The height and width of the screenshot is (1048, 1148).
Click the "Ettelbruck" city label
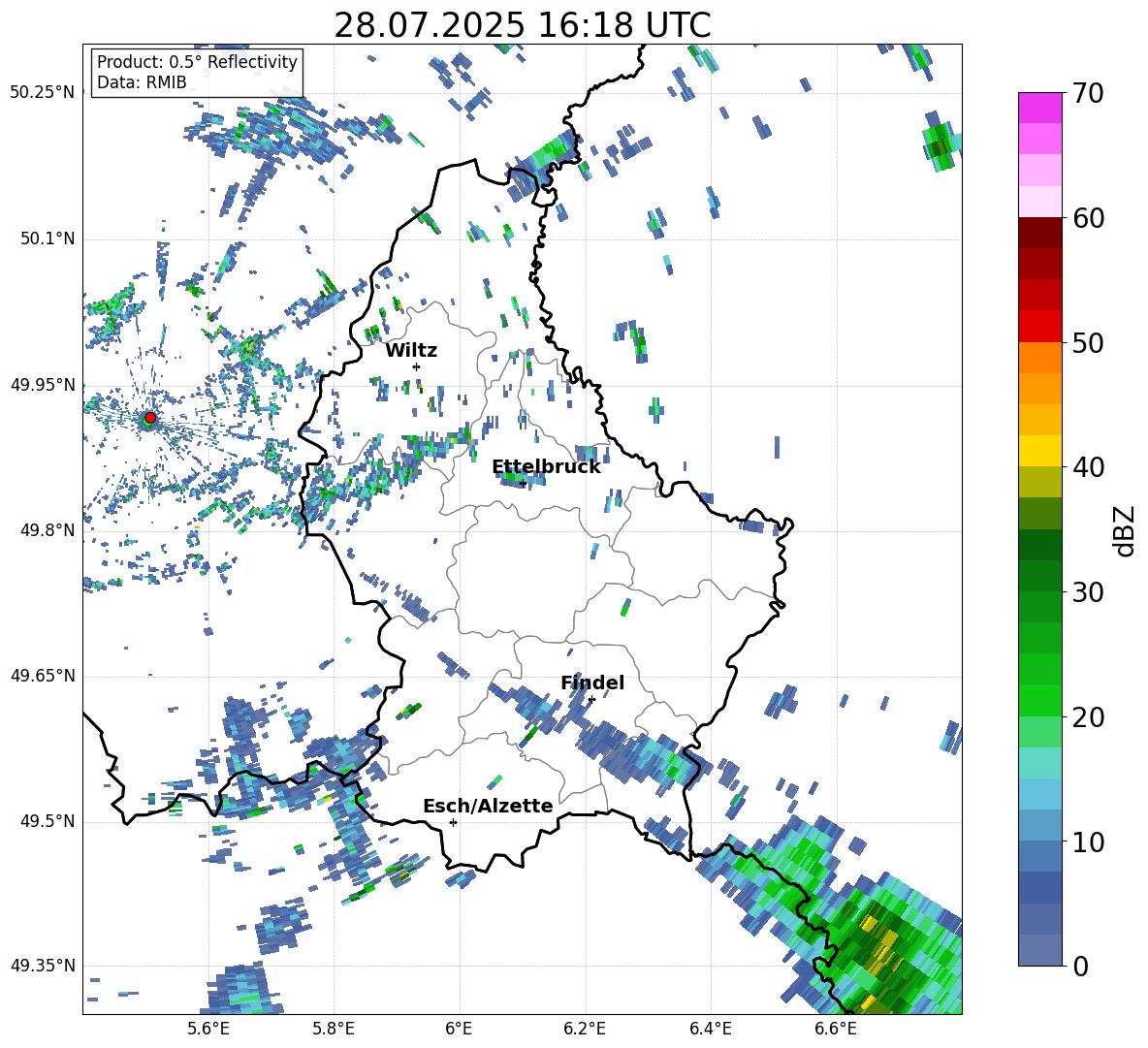point(546,467)
